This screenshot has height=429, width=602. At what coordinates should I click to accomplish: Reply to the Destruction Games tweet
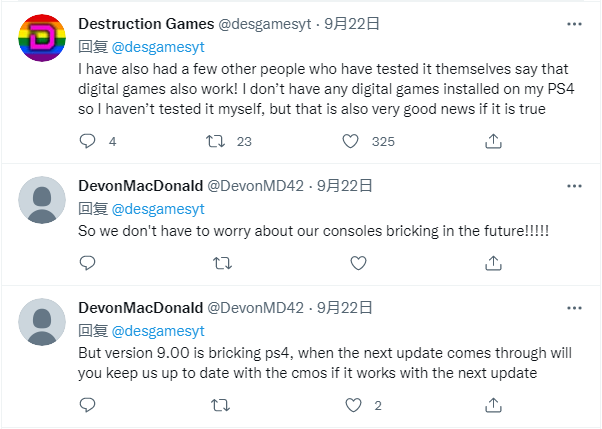click(x=87, y=142)
